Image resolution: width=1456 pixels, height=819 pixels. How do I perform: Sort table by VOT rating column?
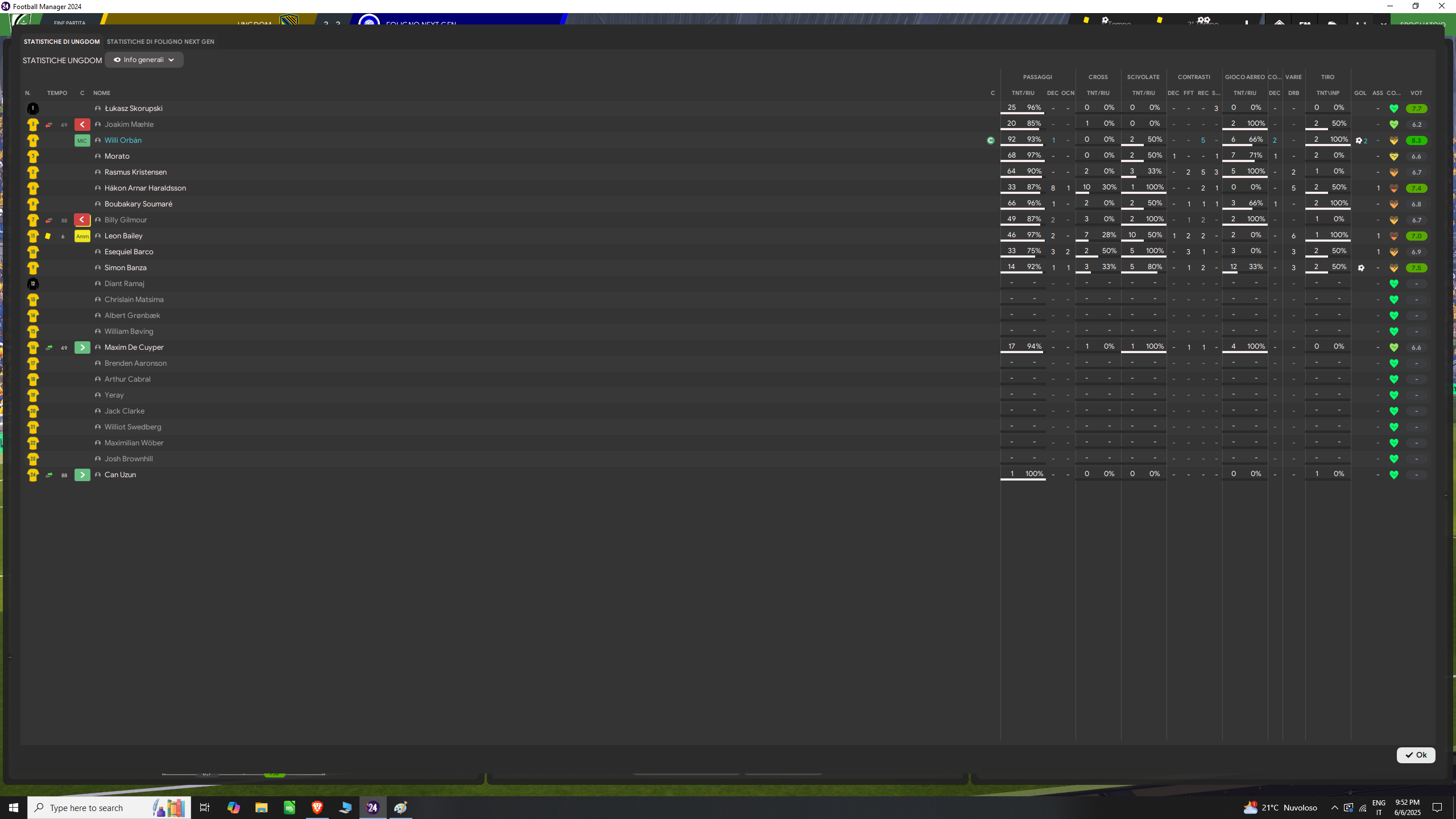[1416, 93]
